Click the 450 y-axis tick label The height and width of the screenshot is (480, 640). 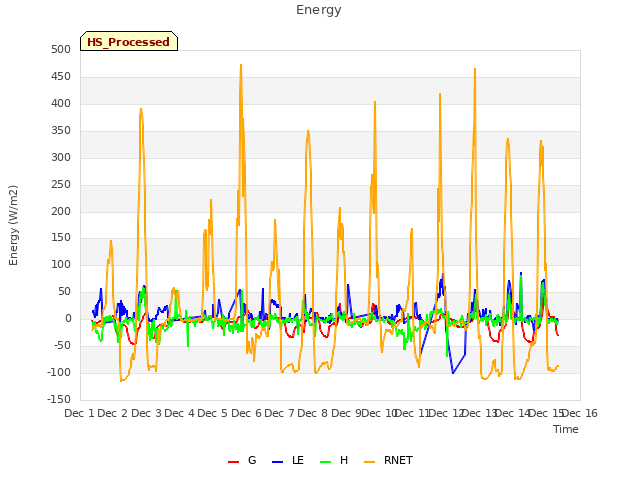click(61, 76)
